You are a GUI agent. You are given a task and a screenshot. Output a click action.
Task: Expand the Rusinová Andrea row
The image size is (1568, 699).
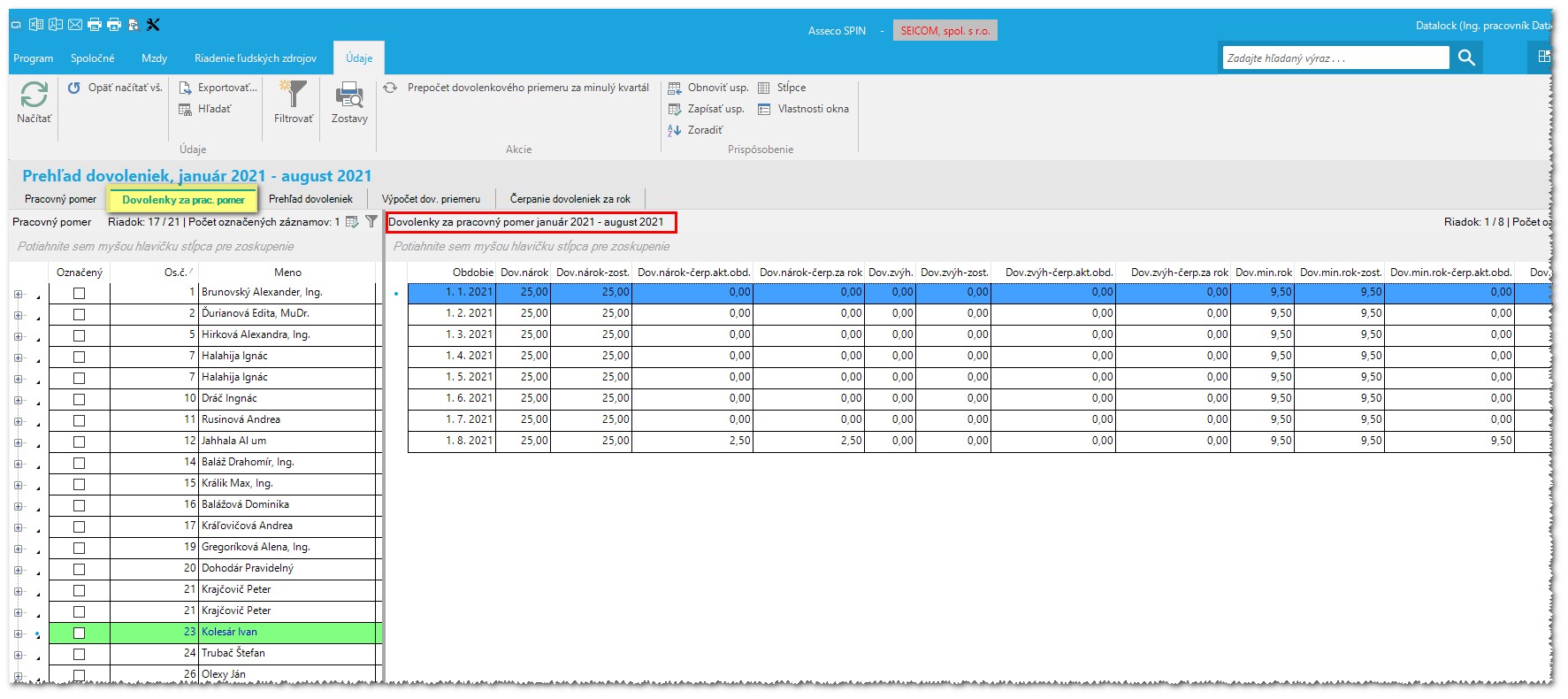tap(18, 421)
